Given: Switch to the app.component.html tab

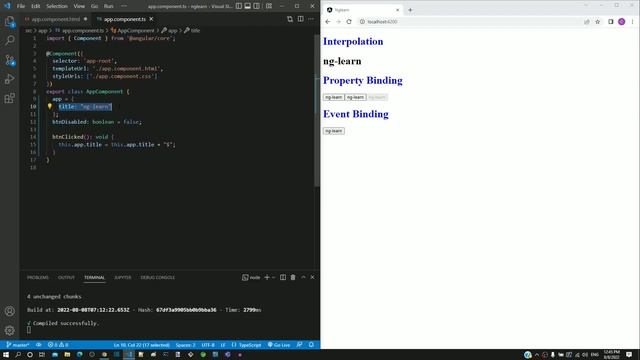Looking at the screenshot, I should 56,19.
